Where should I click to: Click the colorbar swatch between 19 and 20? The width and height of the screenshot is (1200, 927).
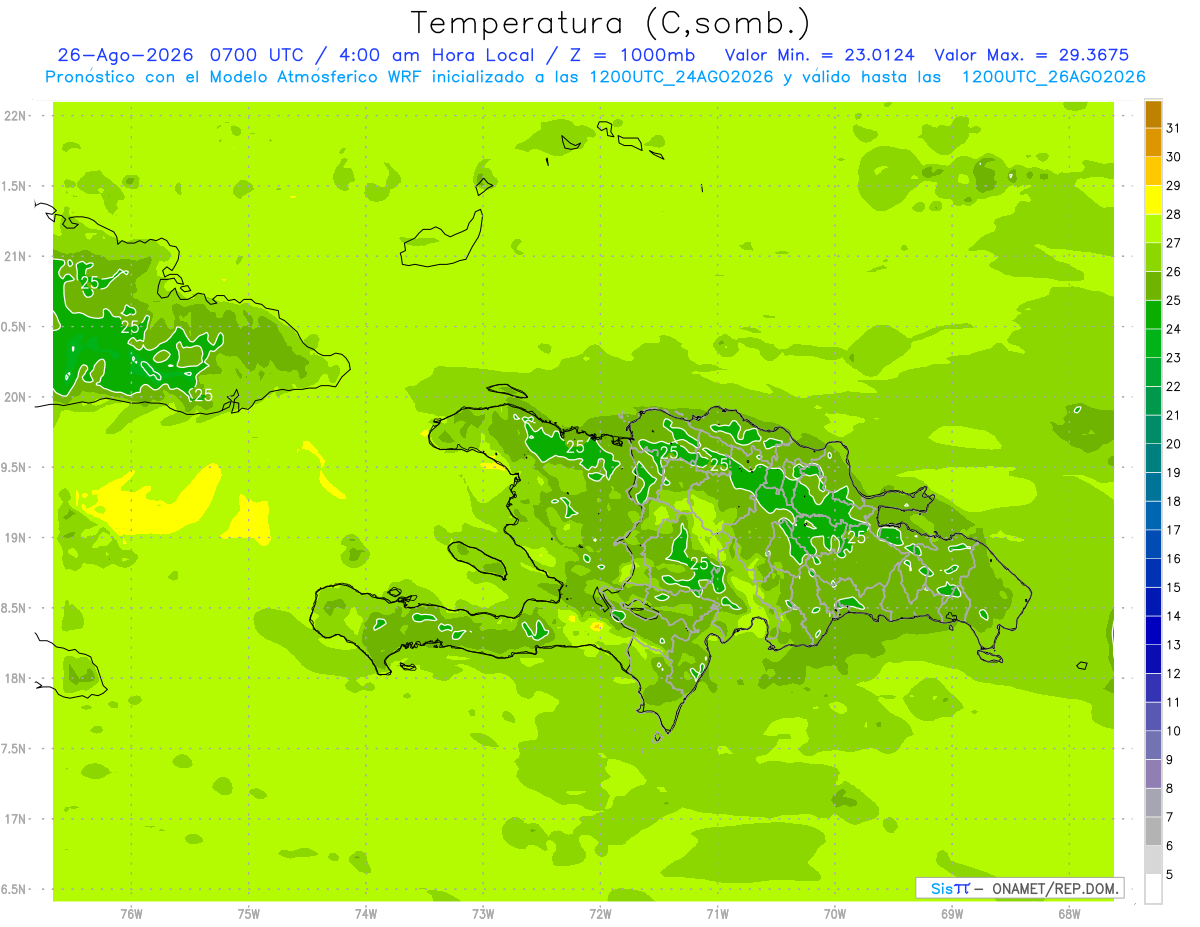coord(1153,458)
